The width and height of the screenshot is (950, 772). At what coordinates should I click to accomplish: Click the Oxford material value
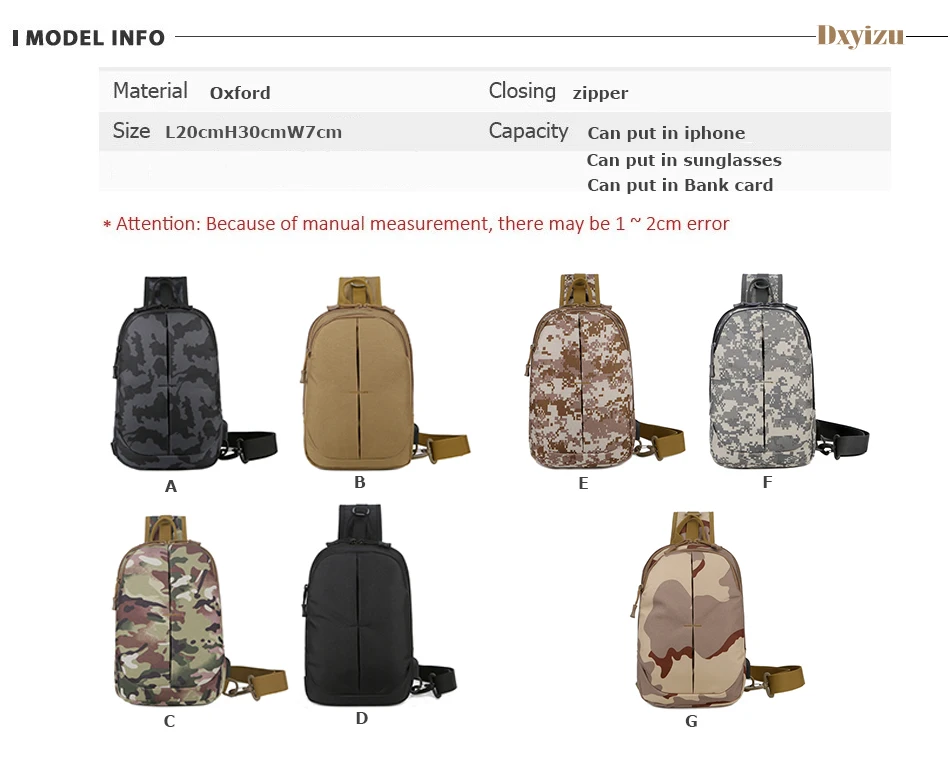point(240,93)
